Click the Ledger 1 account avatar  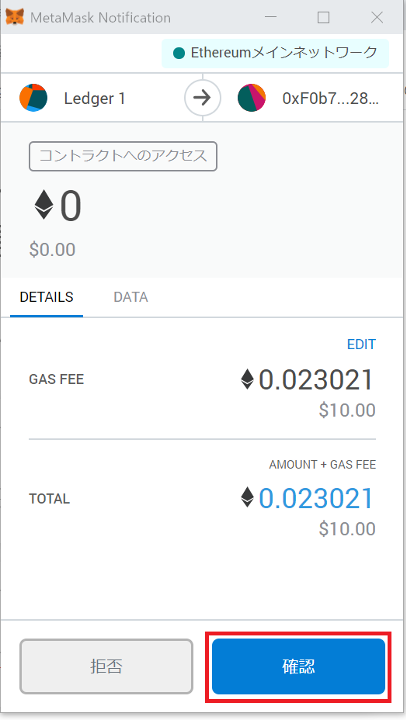point(33,98)
